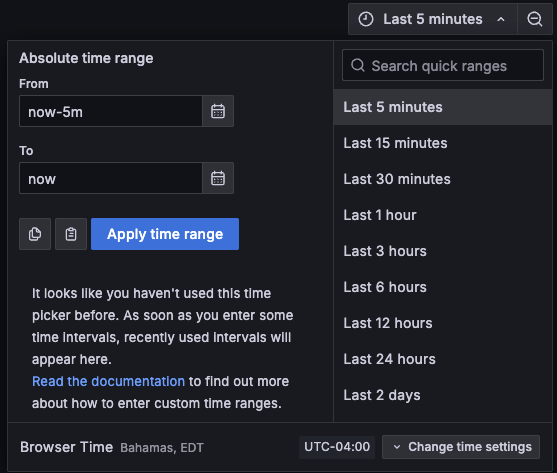Focus the From input showing now-5m
This screenshot has height=473, width=557.
coord(111,111)
